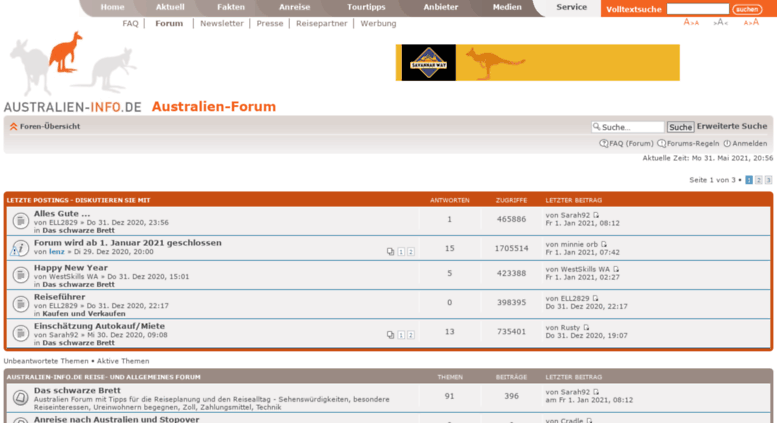Open the FAQ submenu link

(130, 23)
